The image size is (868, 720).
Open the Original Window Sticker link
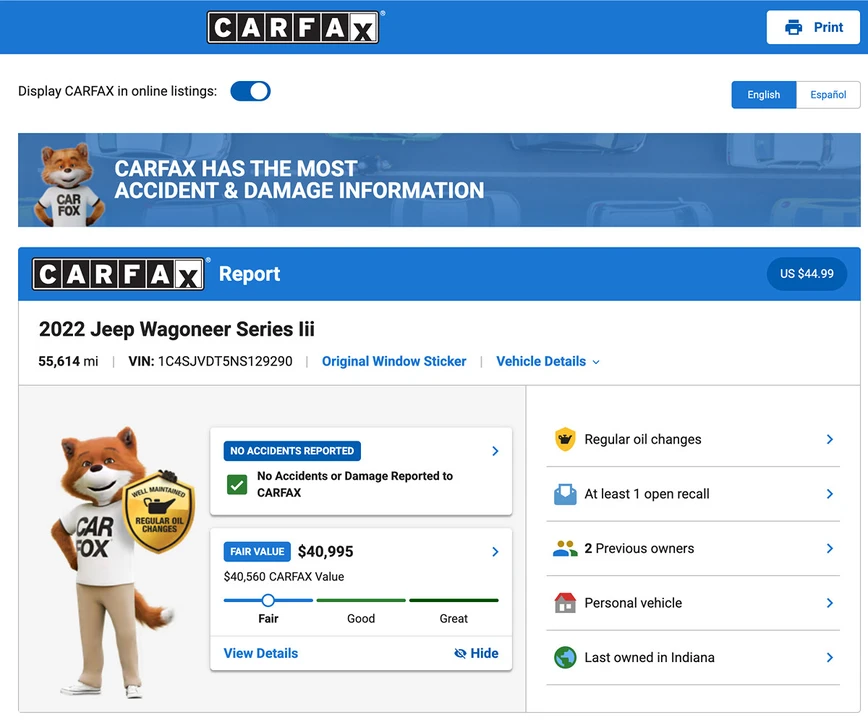pos(394,361)
